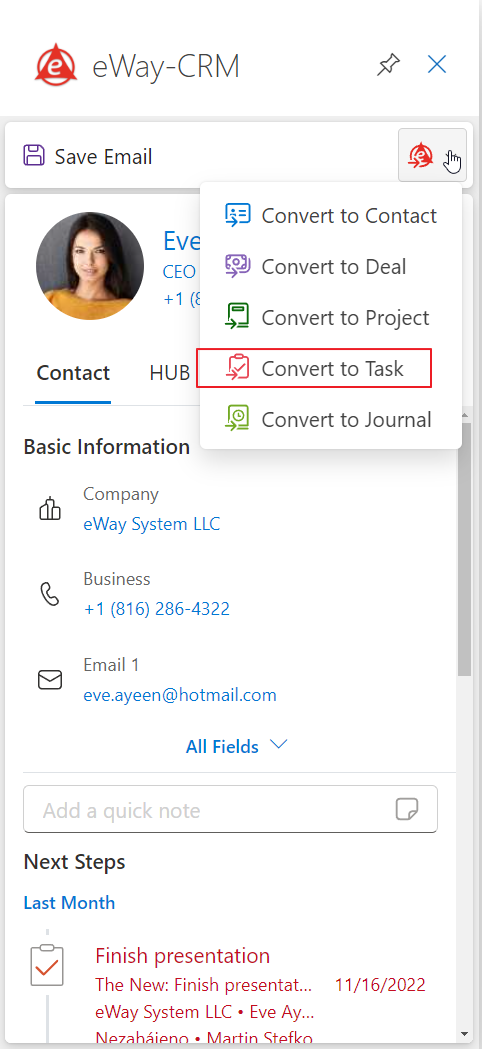
Task: Call +1 (816) 286-4322 link
Action: 157,609
